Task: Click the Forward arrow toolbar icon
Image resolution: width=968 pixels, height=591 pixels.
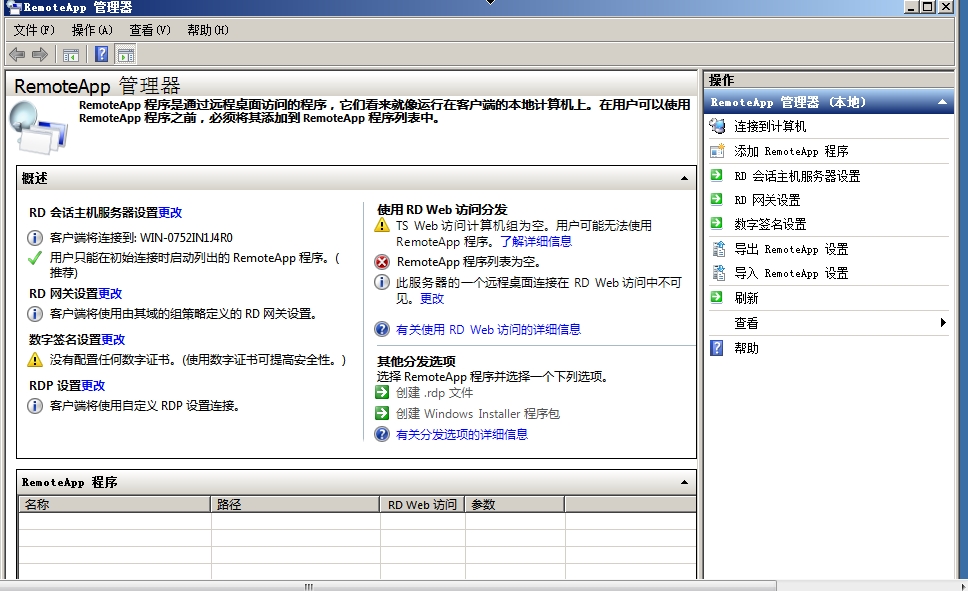Action: [x=40, y=55]
